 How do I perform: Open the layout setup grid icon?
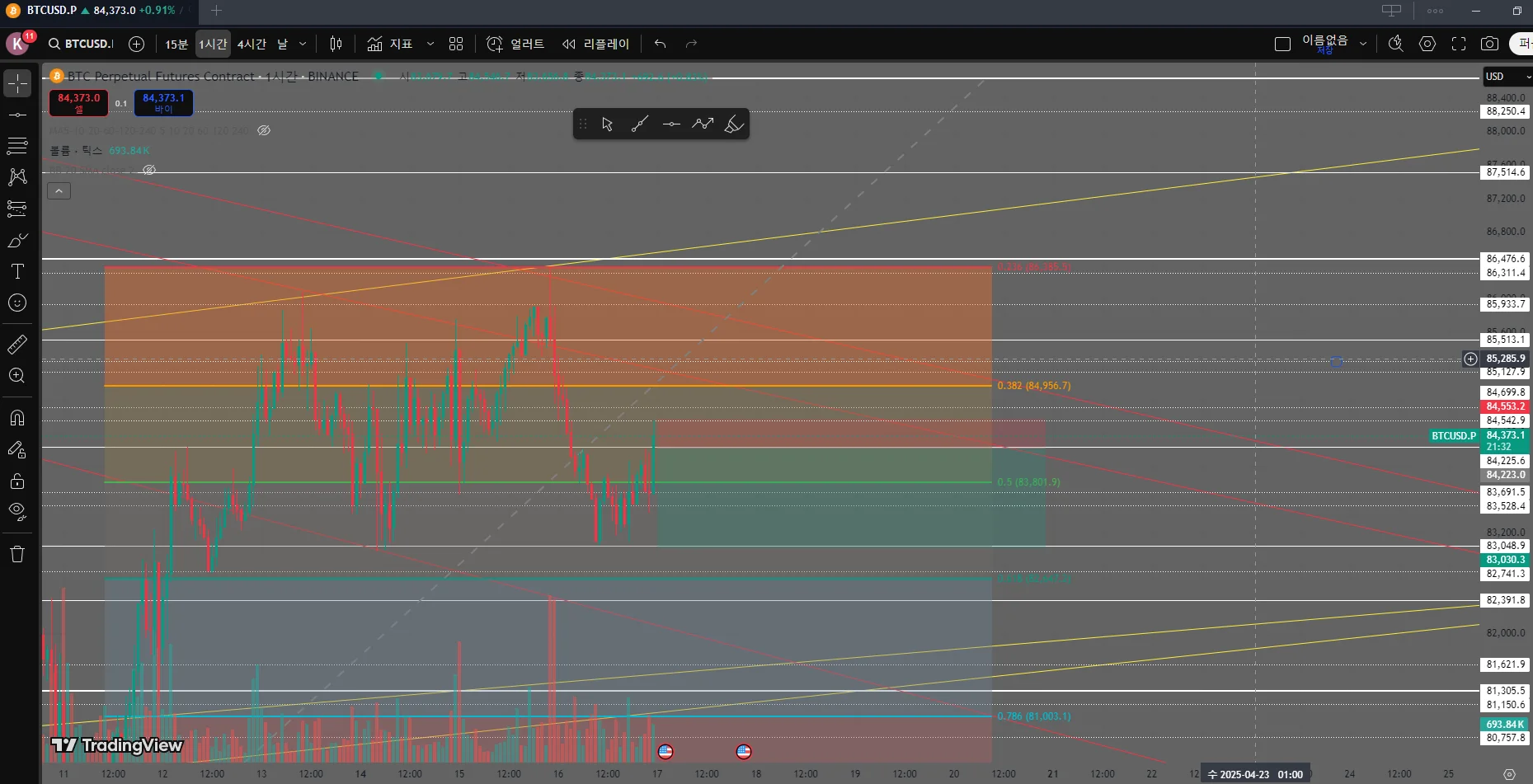click(456, 44)
